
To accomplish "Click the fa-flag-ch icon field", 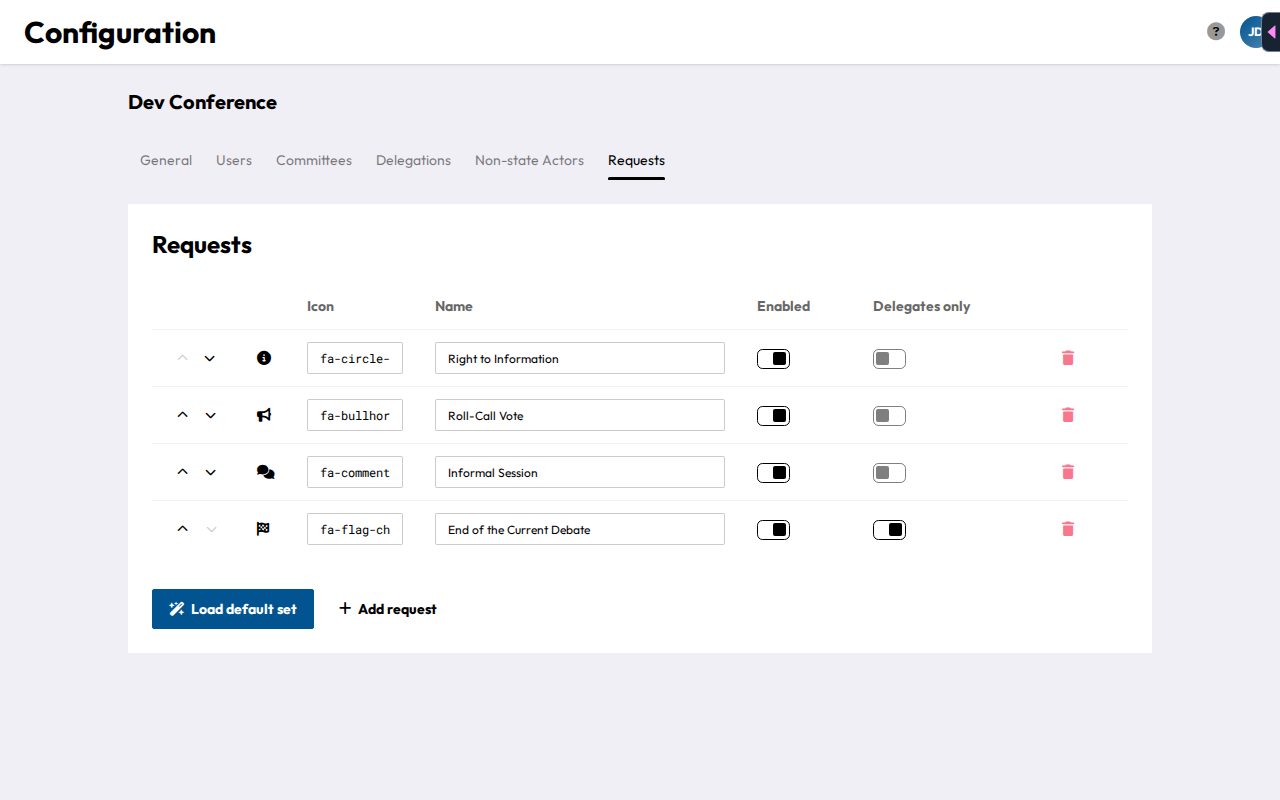I will click(x=355, y=529).
